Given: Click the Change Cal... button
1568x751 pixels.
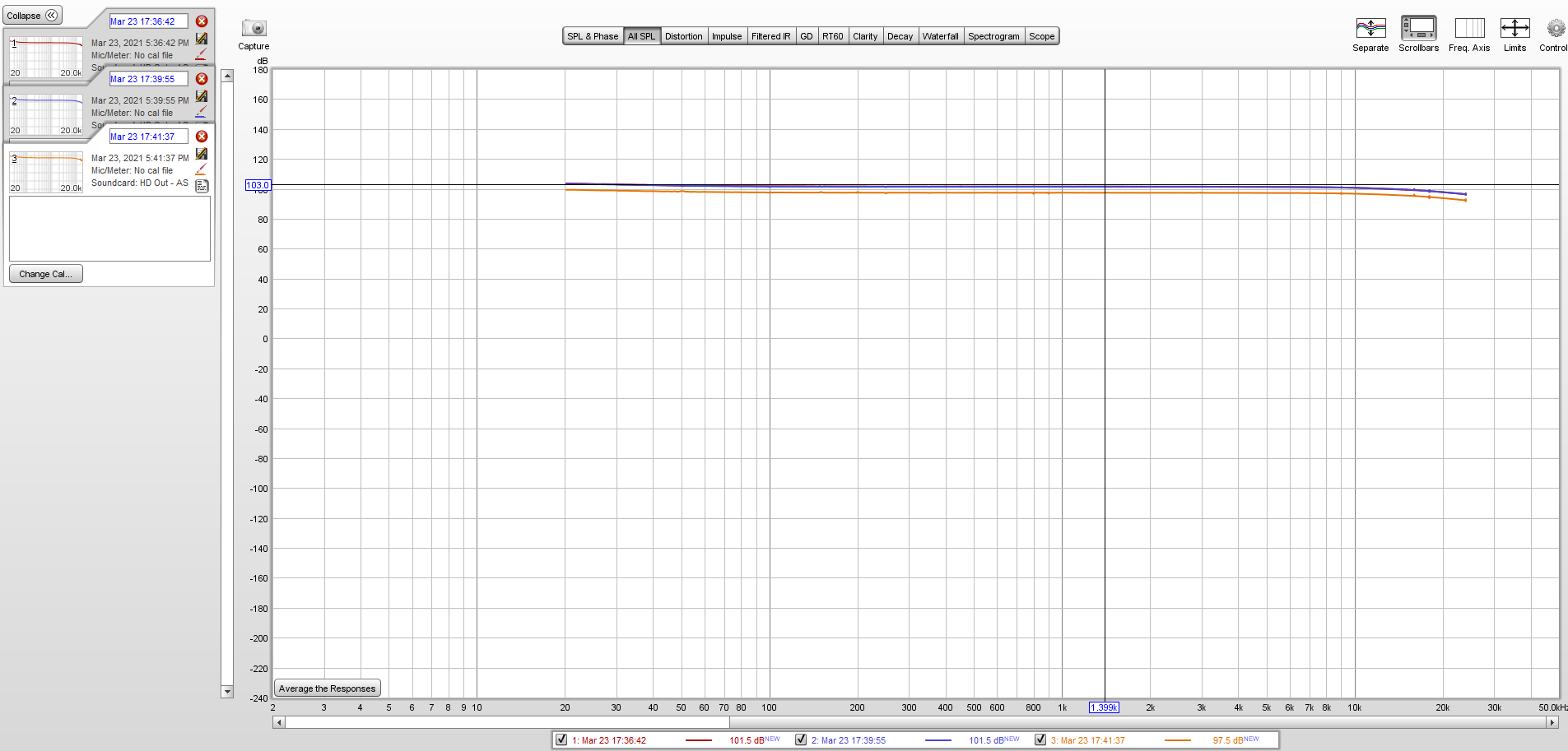Looking at the screenshot, I should 46,274.
